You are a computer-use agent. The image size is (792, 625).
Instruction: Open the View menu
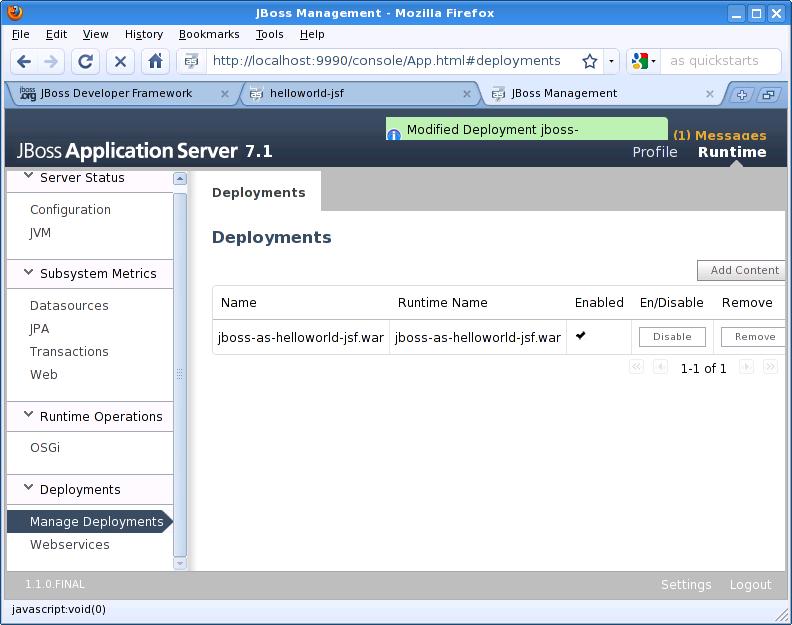(95, 34)
